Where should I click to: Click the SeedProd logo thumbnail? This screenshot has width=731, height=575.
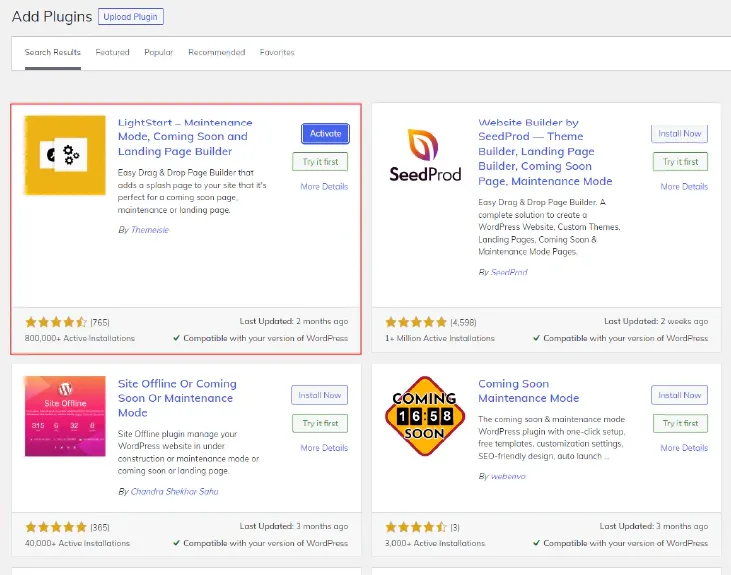click(425, 155)
